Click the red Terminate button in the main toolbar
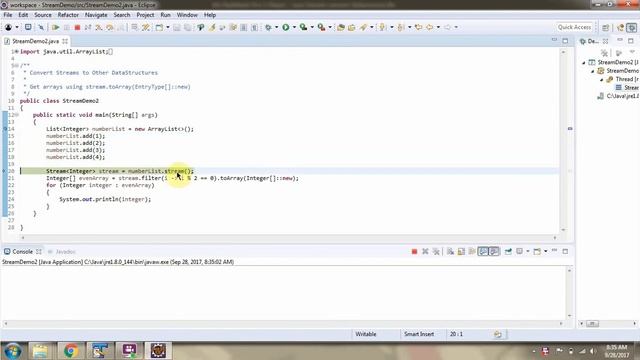640x360 pixels. (x=77, y=27)
